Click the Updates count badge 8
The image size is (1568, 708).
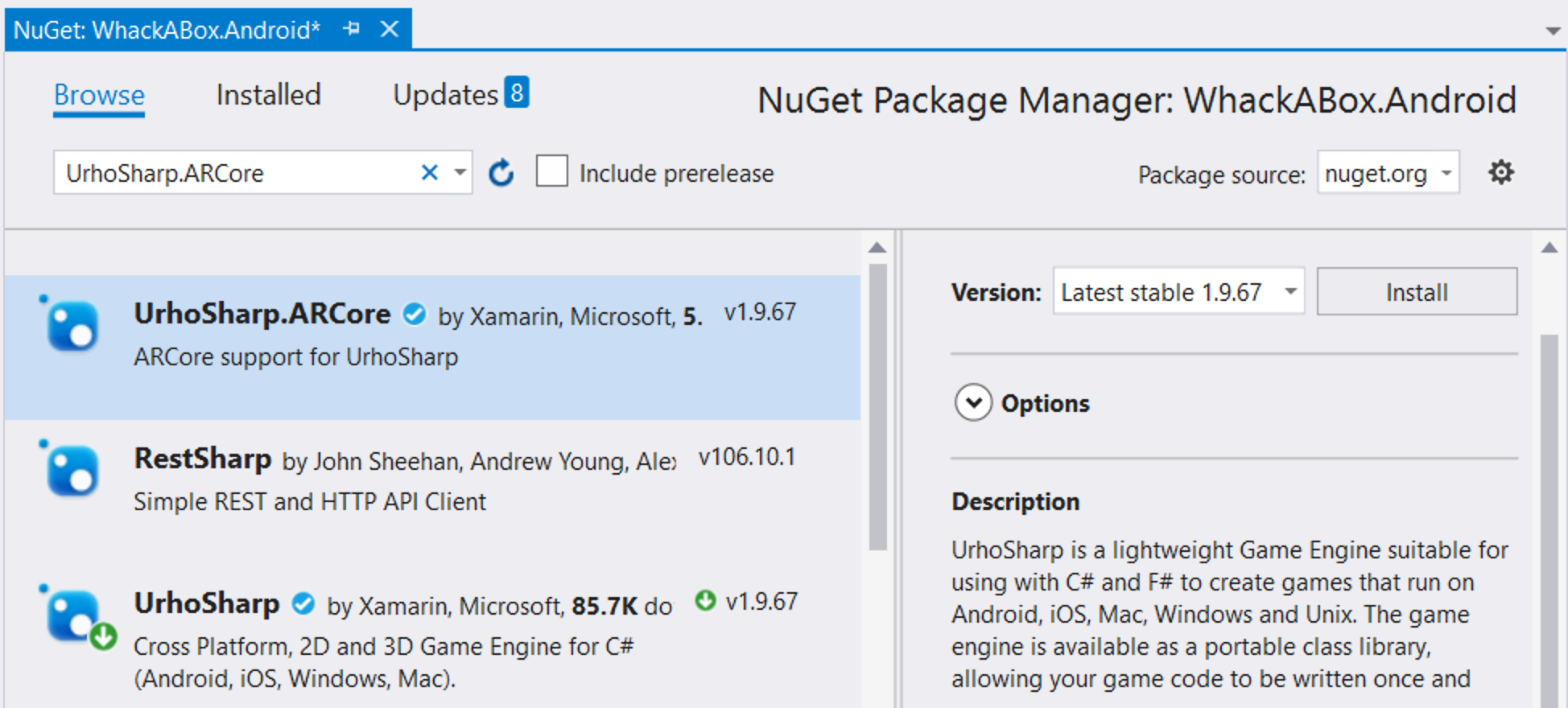pyautogui.click(x=517, y=92)
